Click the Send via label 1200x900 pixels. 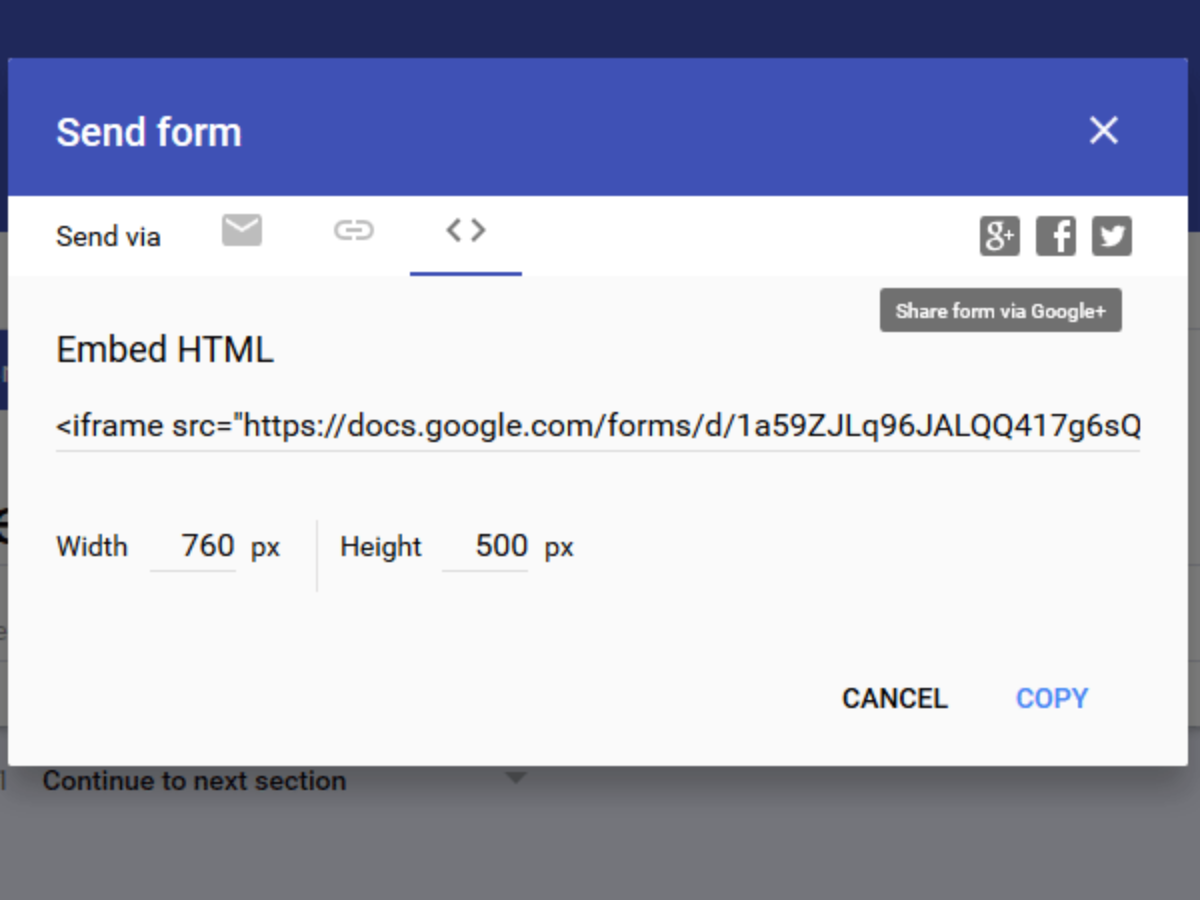[x=108, y=237]
